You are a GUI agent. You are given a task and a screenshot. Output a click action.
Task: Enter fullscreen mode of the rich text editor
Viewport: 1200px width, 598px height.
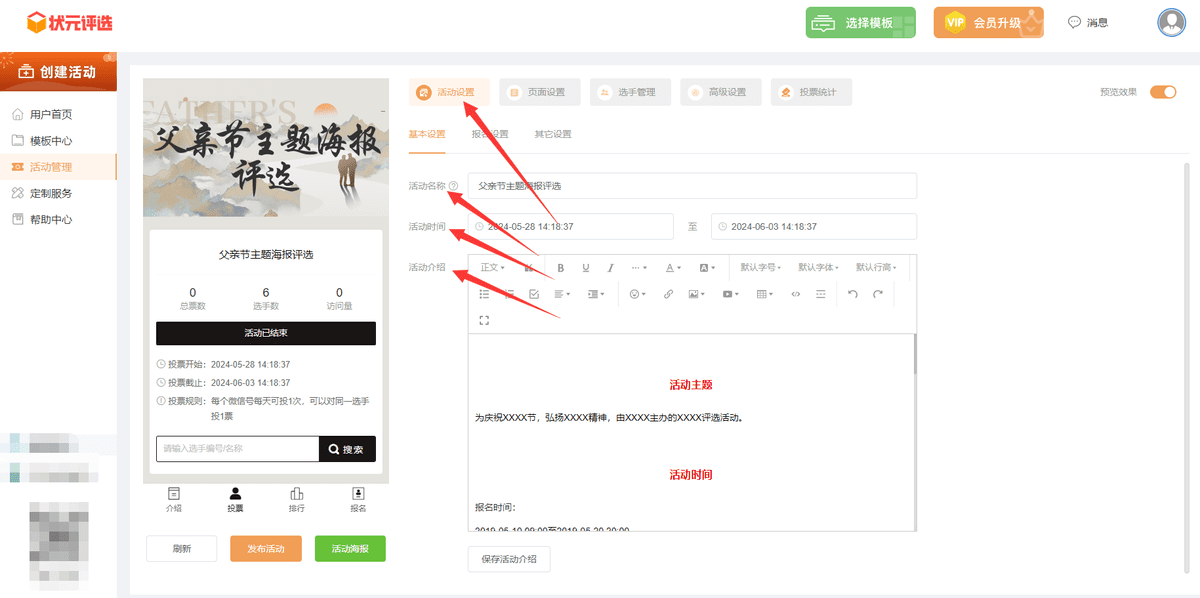(483, 320)
